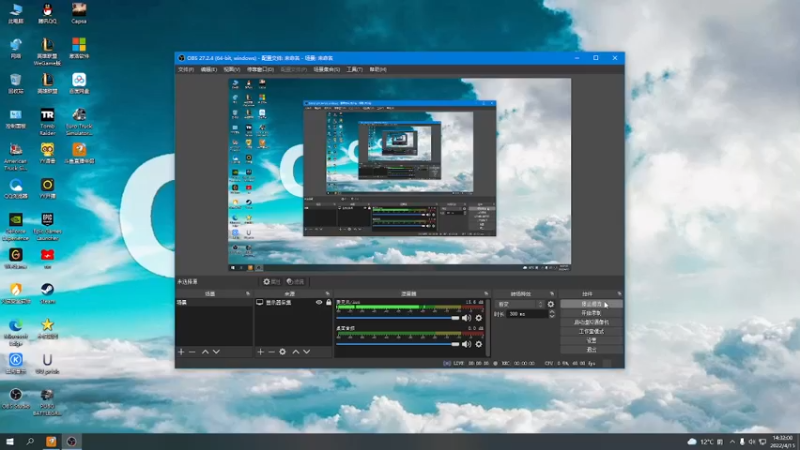
Task: Pop out the Sources dock panel
Action: point(328,294)
